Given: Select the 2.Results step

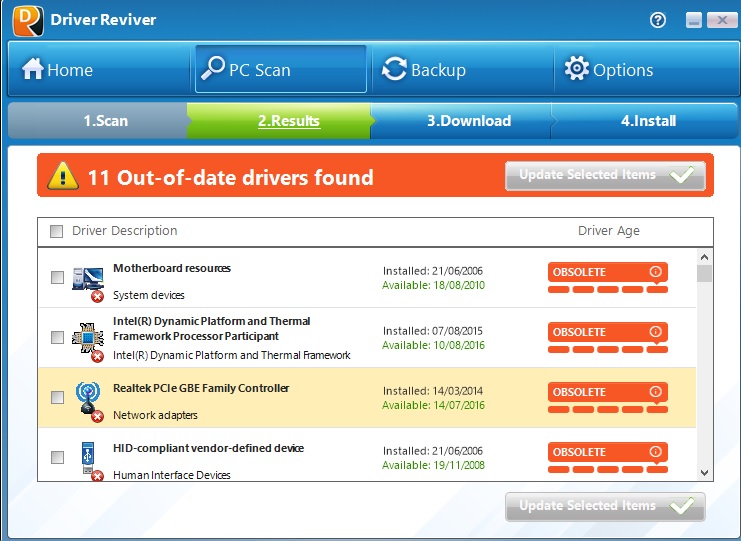Looking at the screenshot, I should (x=279, y=120).
